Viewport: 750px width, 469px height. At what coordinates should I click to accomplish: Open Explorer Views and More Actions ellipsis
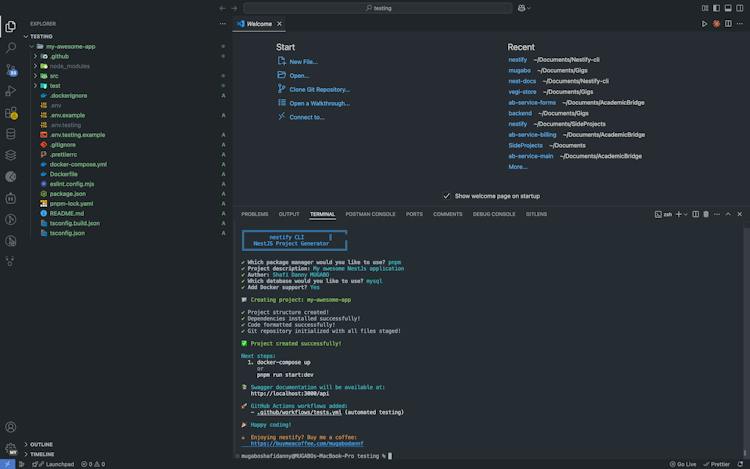(223, 23)
